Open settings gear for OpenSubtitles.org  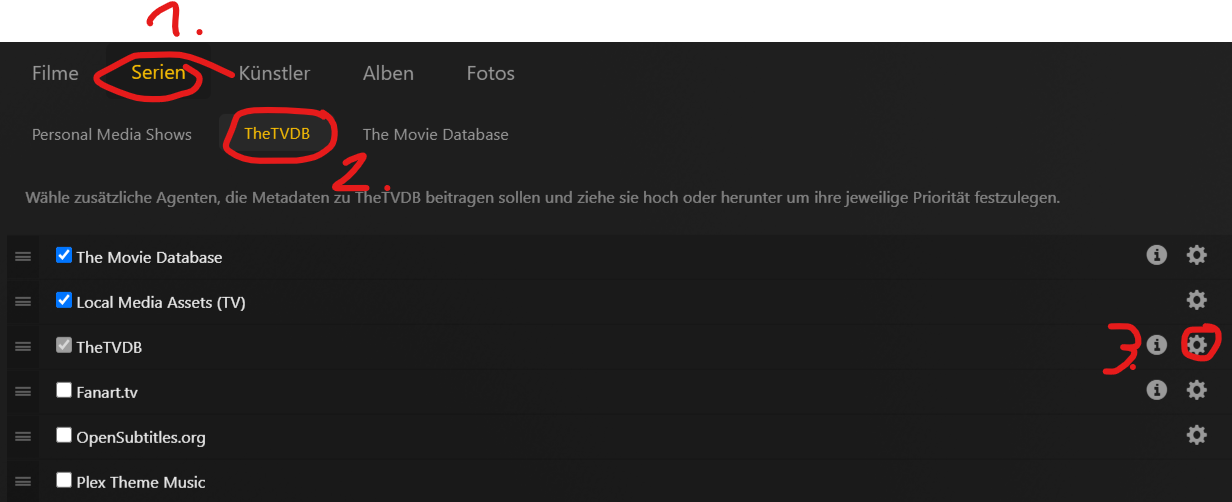point(1196,435)
